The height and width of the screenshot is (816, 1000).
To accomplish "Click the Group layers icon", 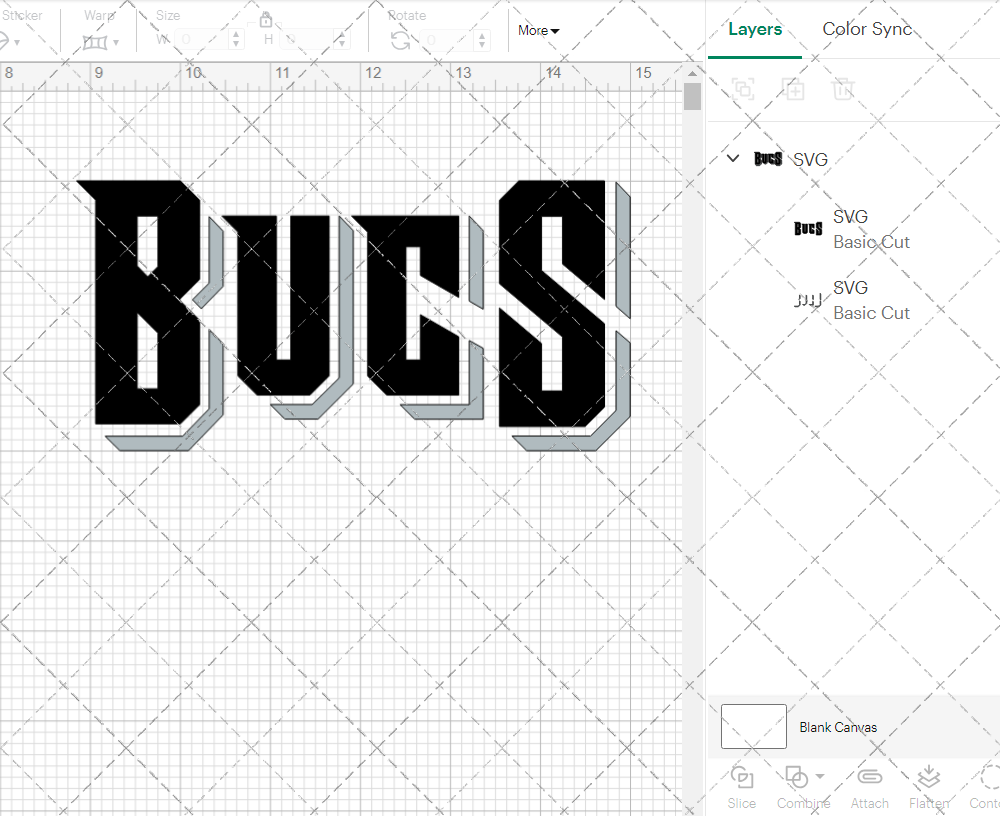I will [743, 89].
